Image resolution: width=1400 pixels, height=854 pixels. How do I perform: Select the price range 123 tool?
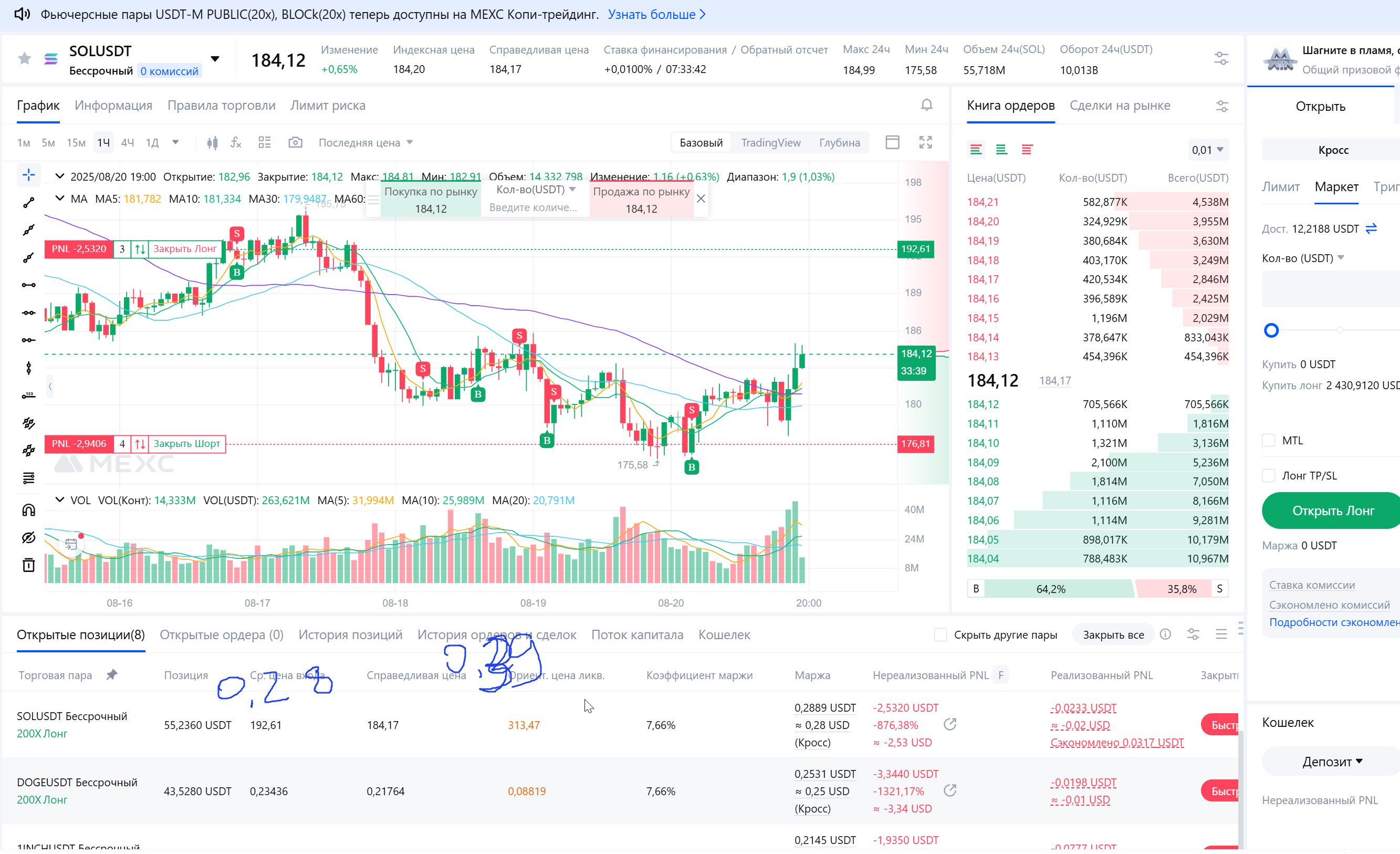point(28,395)
